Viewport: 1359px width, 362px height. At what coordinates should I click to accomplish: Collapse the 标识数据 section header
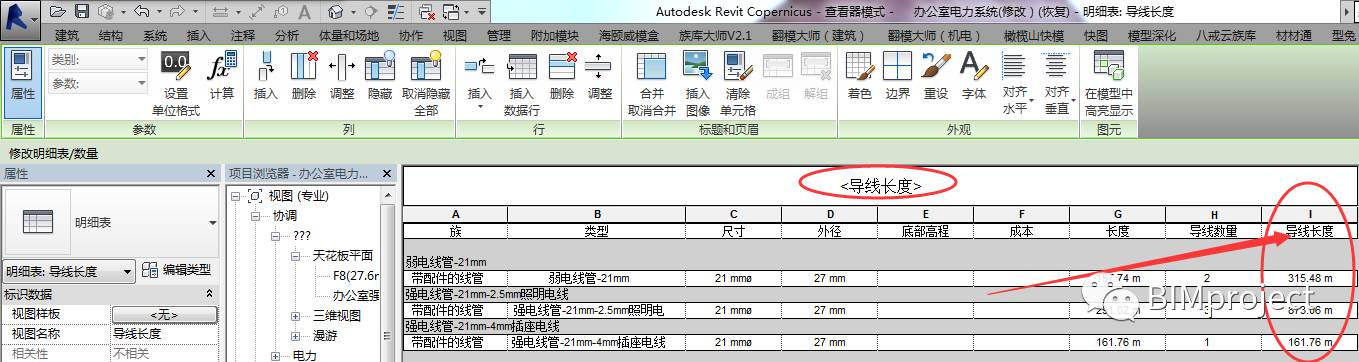click(x=209, y=294)
